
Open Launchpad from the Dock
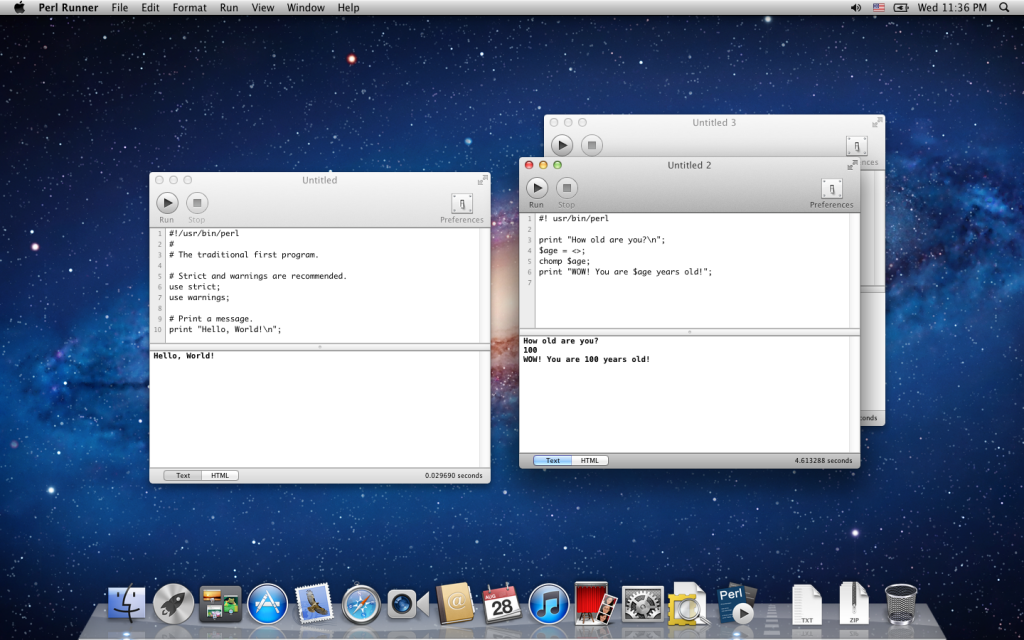tap(173, 603)
